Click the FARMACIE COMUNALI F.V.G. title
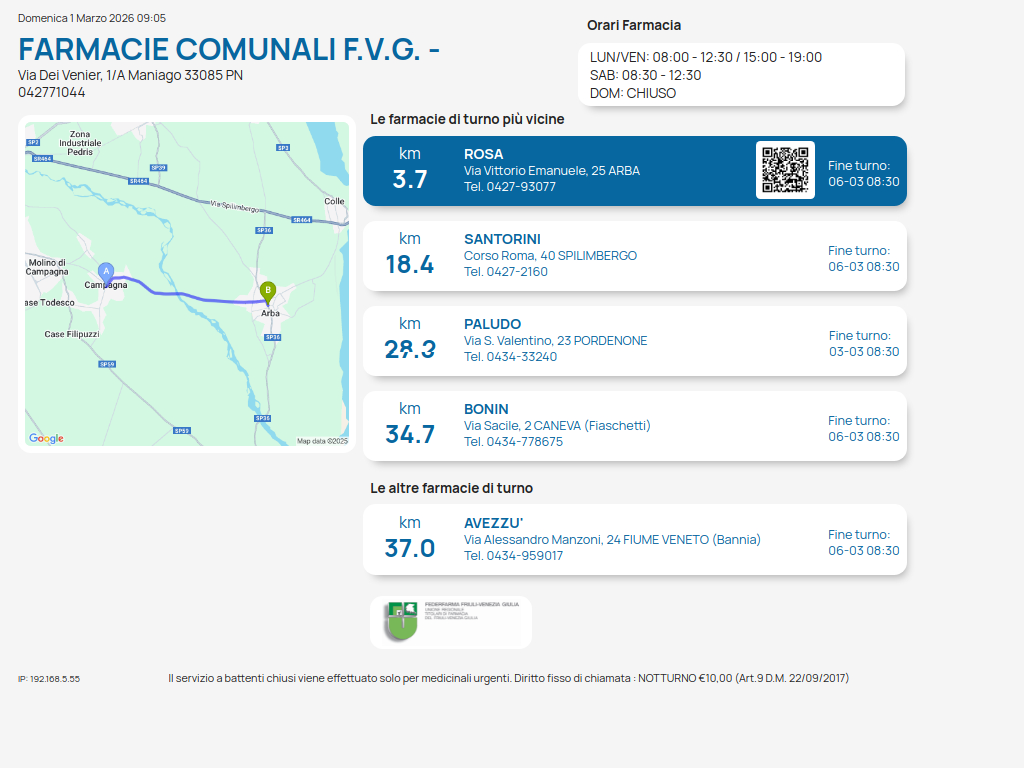 pyautogui.click(x=229, y=50)
